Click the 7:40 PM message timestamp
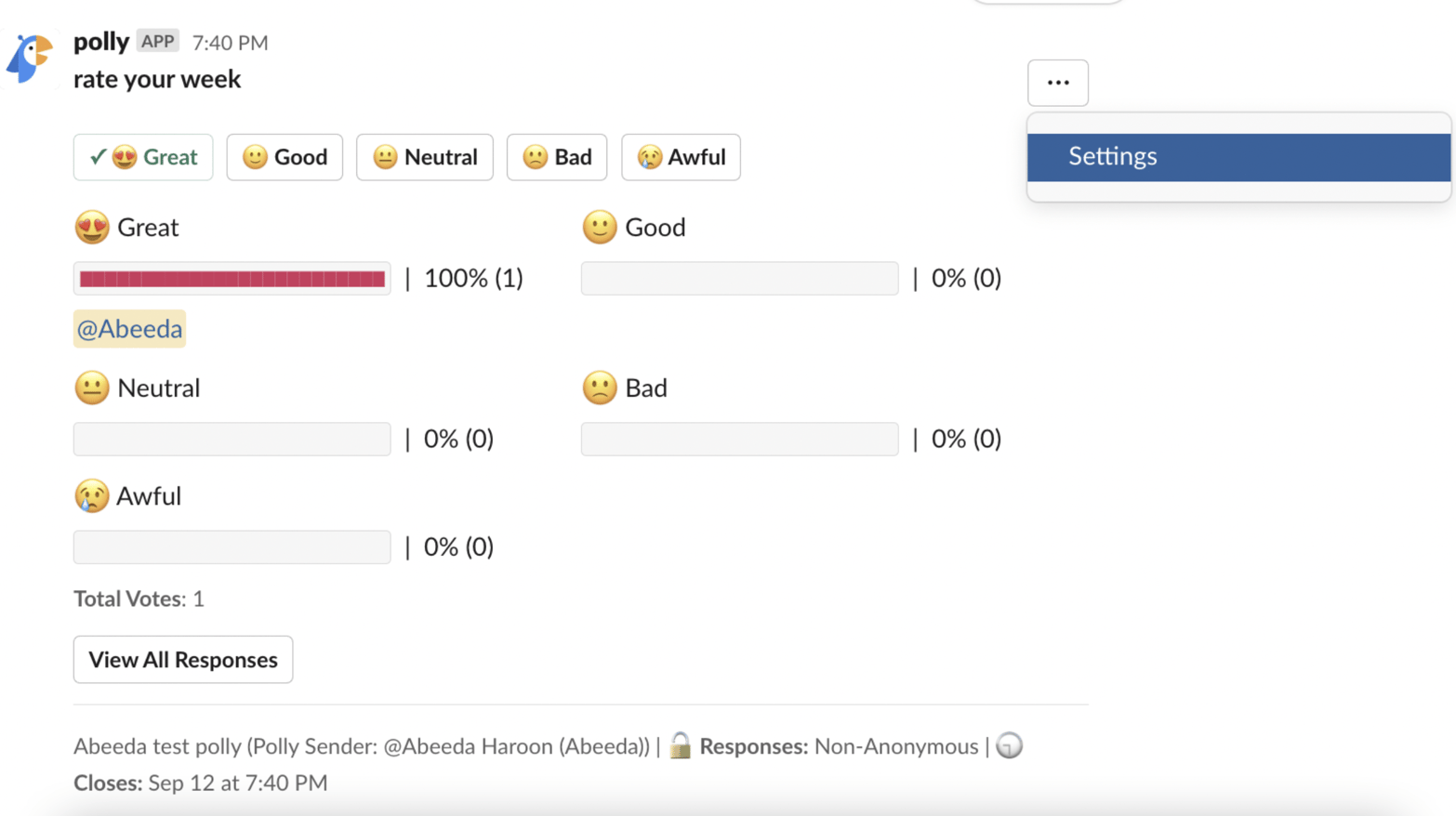 click(230, 43)
